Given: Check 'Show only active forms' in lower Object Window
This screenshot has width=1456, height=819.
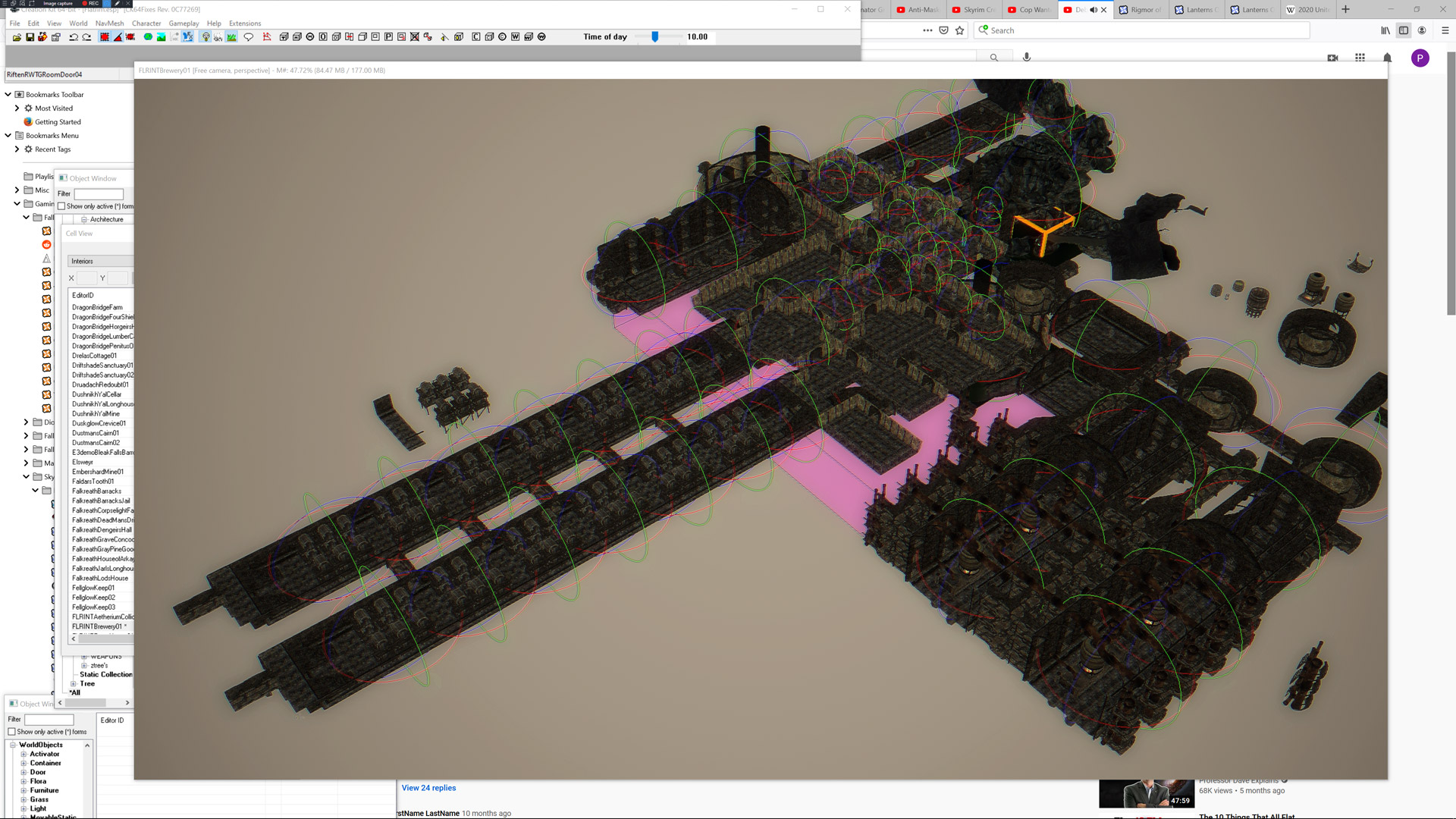Looking at the screenshot, I should [x=12, y=732].
